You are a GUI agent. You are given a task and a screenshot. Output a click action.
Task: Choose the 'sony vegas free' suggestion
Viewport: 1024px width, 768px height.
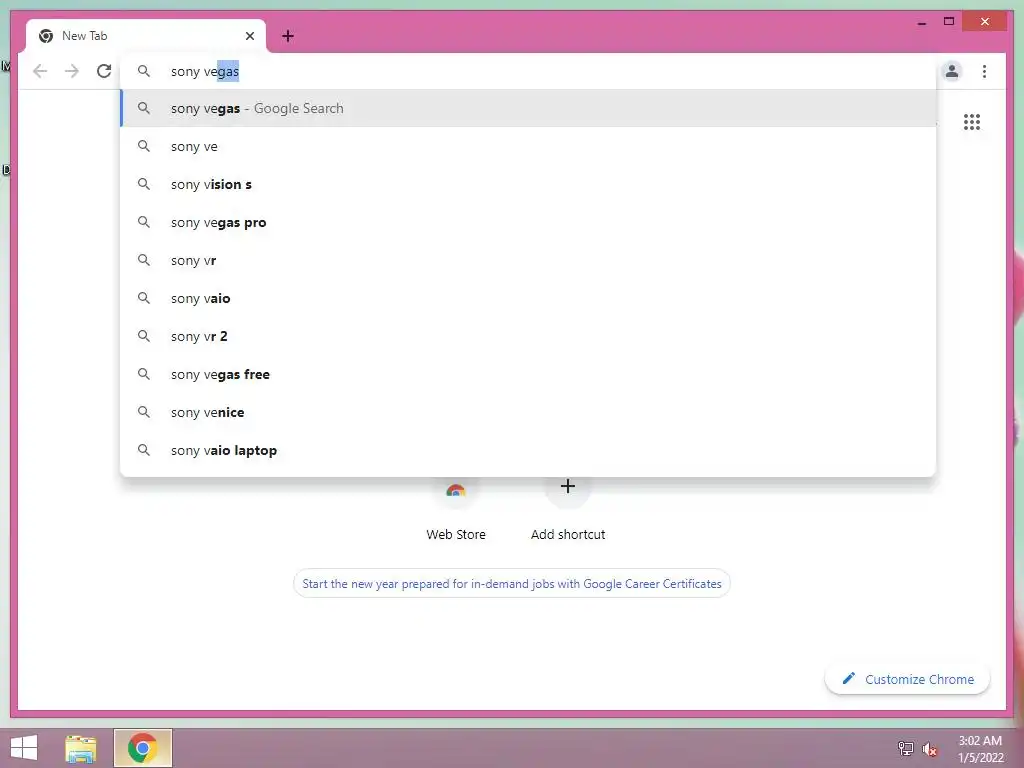pyautogui.click(x=528, y=374)
